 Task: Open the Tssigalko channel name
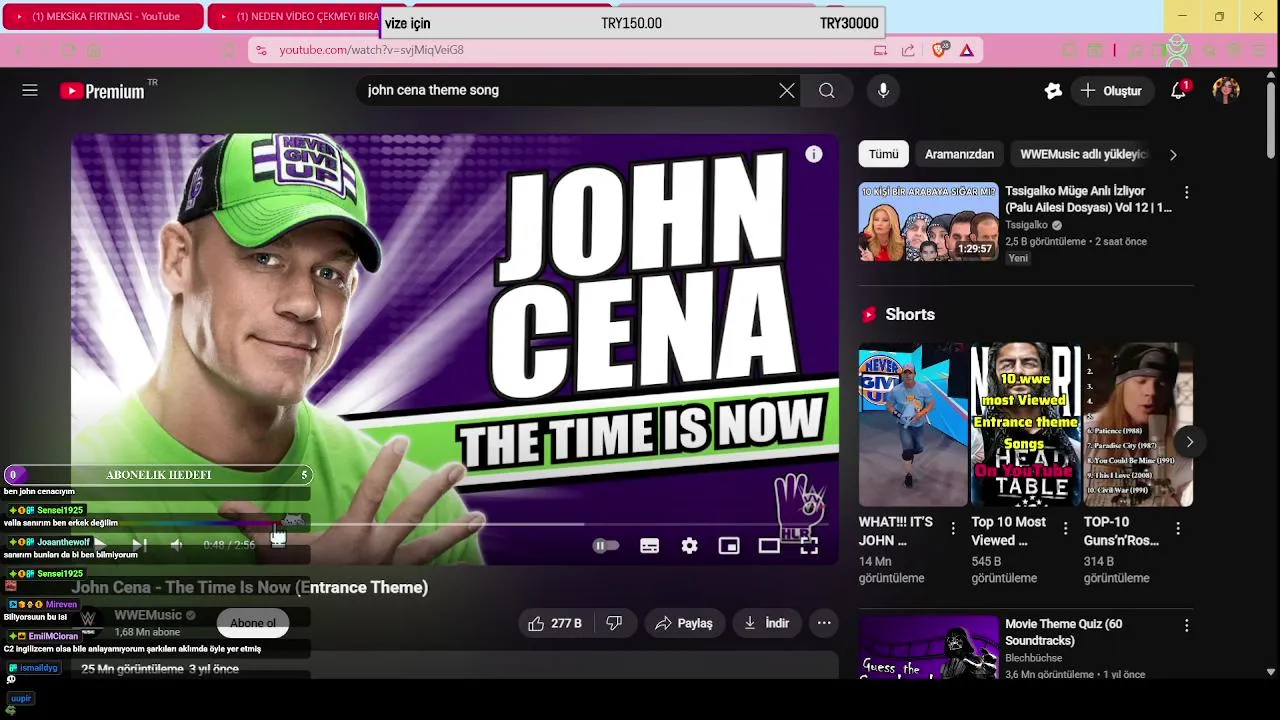(1026, 225)
